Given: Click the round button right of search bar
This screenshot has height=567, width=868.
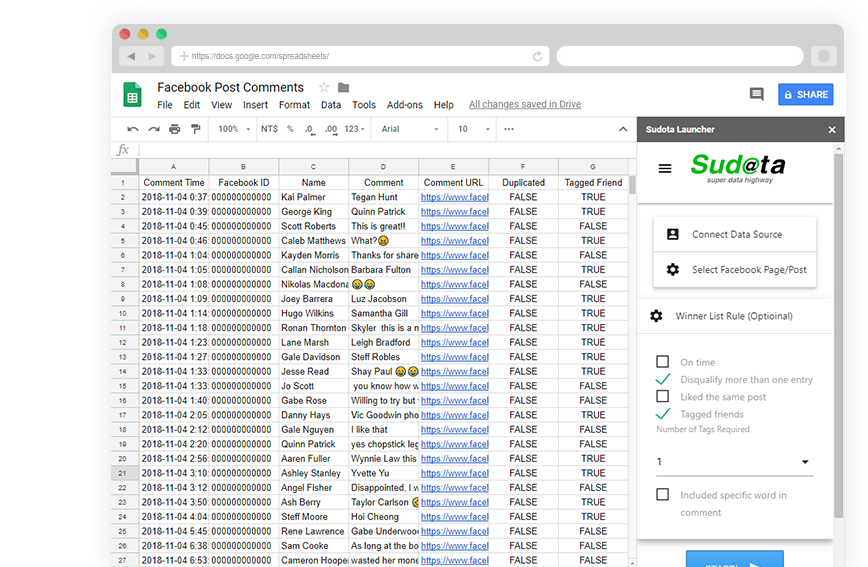Looking at the screenshot, I should [824, 56].
